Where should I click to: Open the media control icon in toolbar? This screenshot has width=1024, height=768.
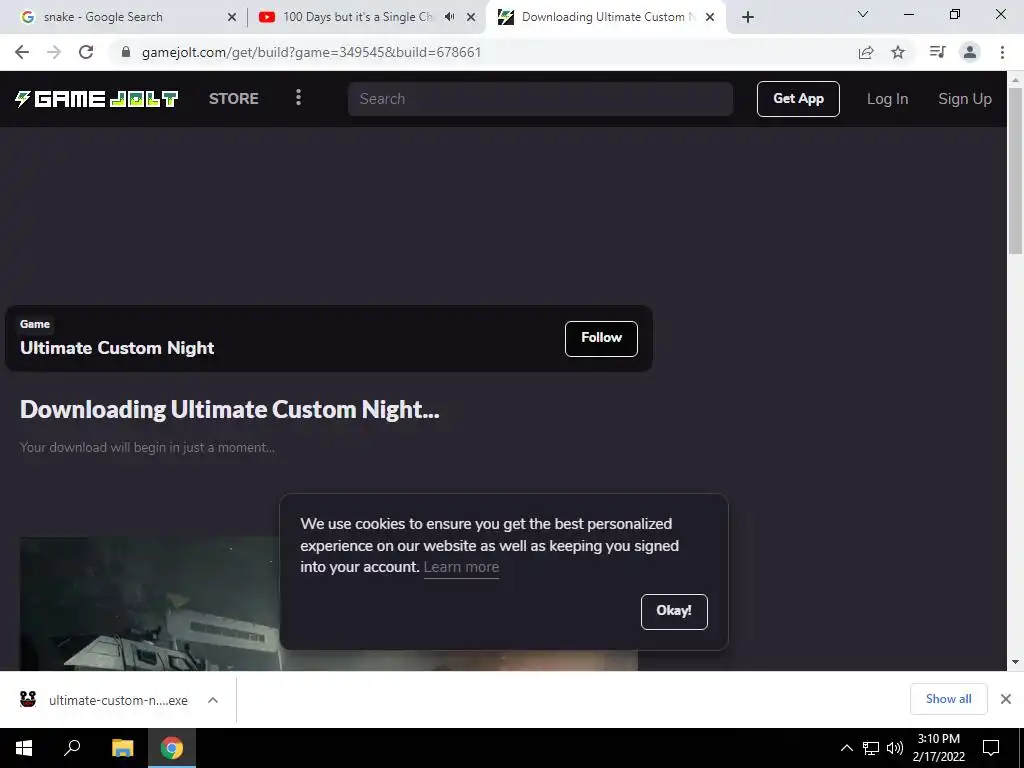click(x=937, y=52)
